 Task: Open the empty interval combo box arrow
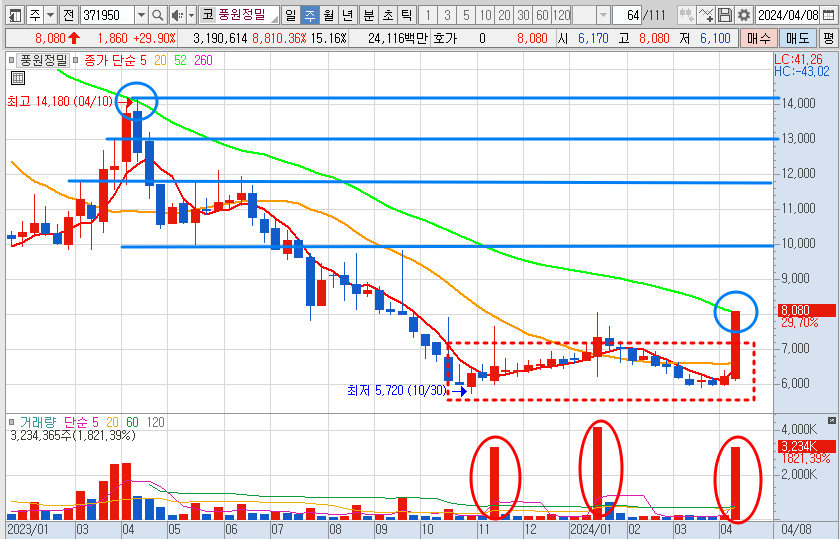tap(603, 15)
